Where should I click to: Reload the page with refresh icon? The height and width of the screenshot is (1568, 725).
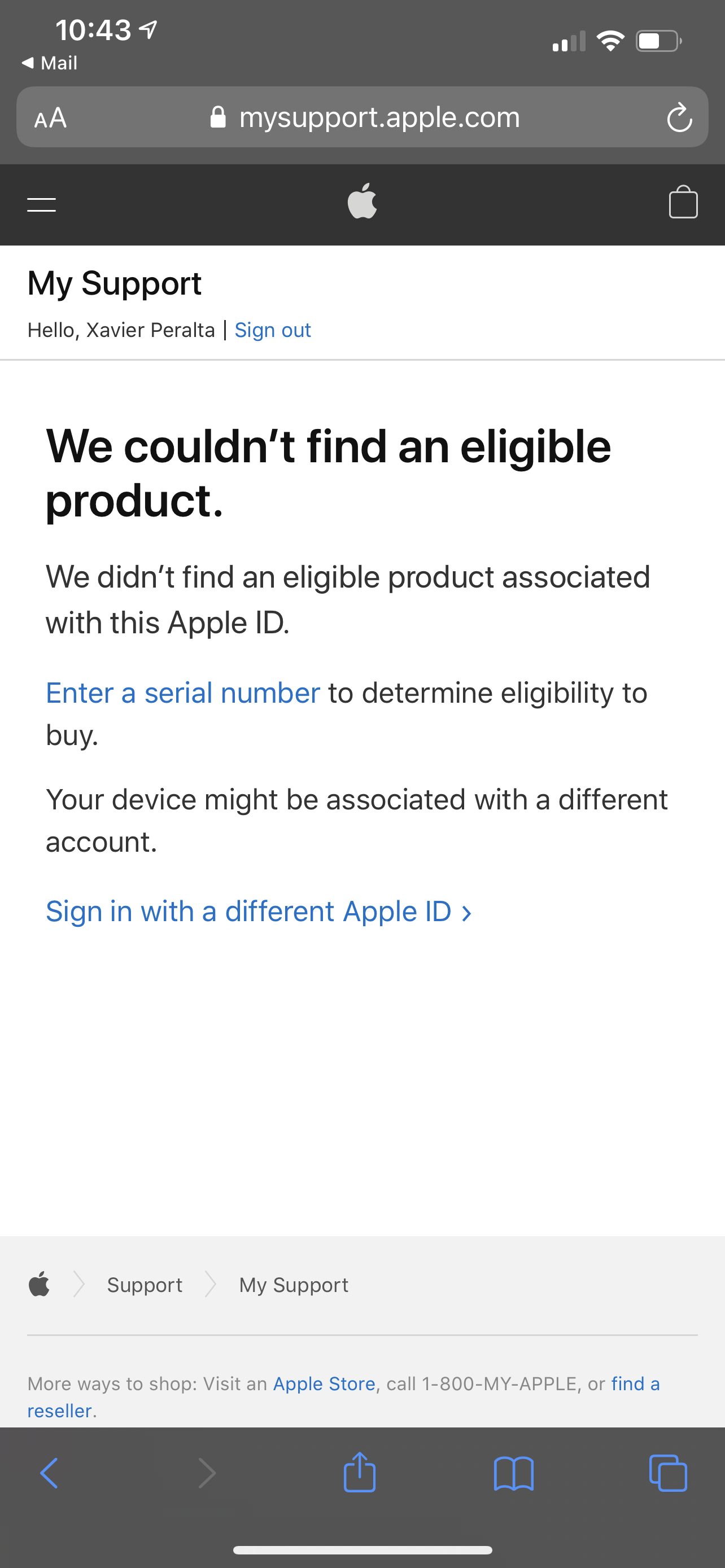[679, 117]
